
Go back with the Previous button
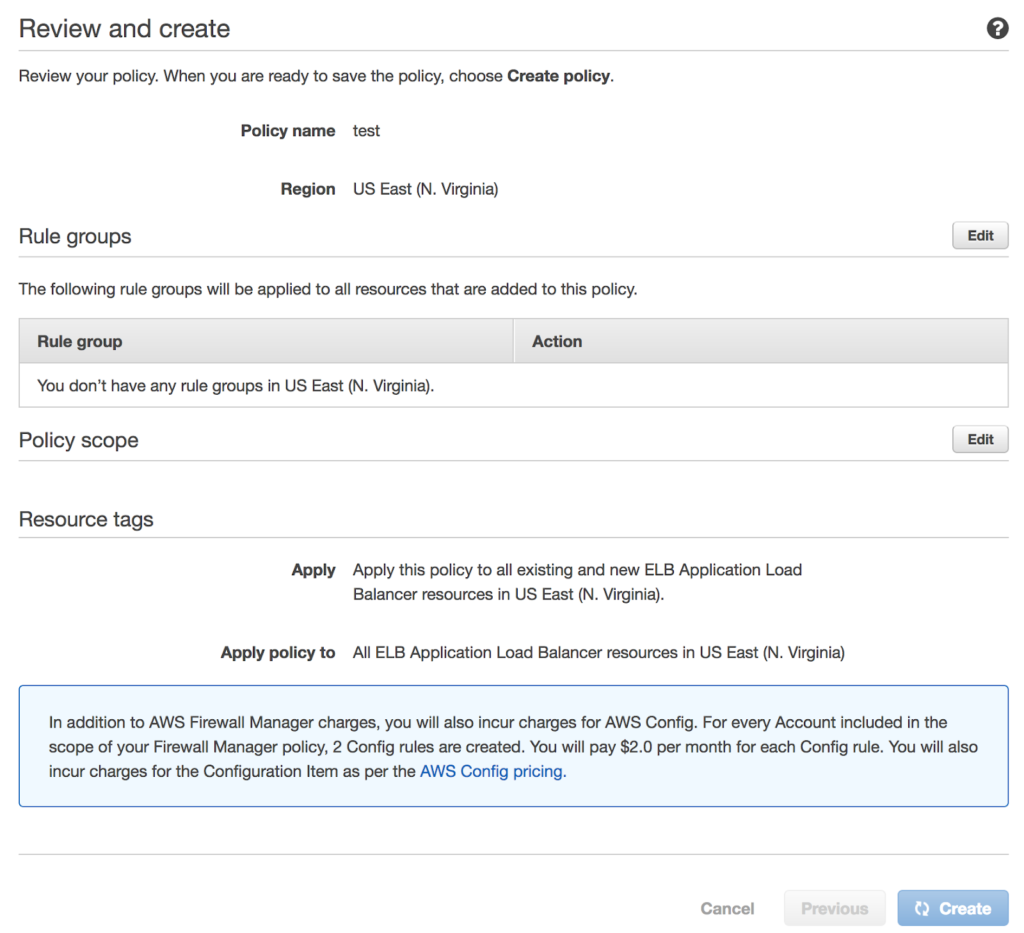834,909
